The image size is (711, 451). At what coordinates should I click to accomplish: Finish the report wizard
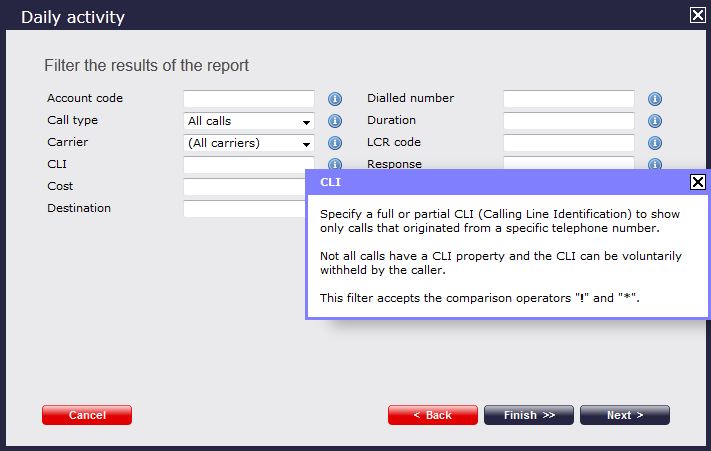pos(529,415)
